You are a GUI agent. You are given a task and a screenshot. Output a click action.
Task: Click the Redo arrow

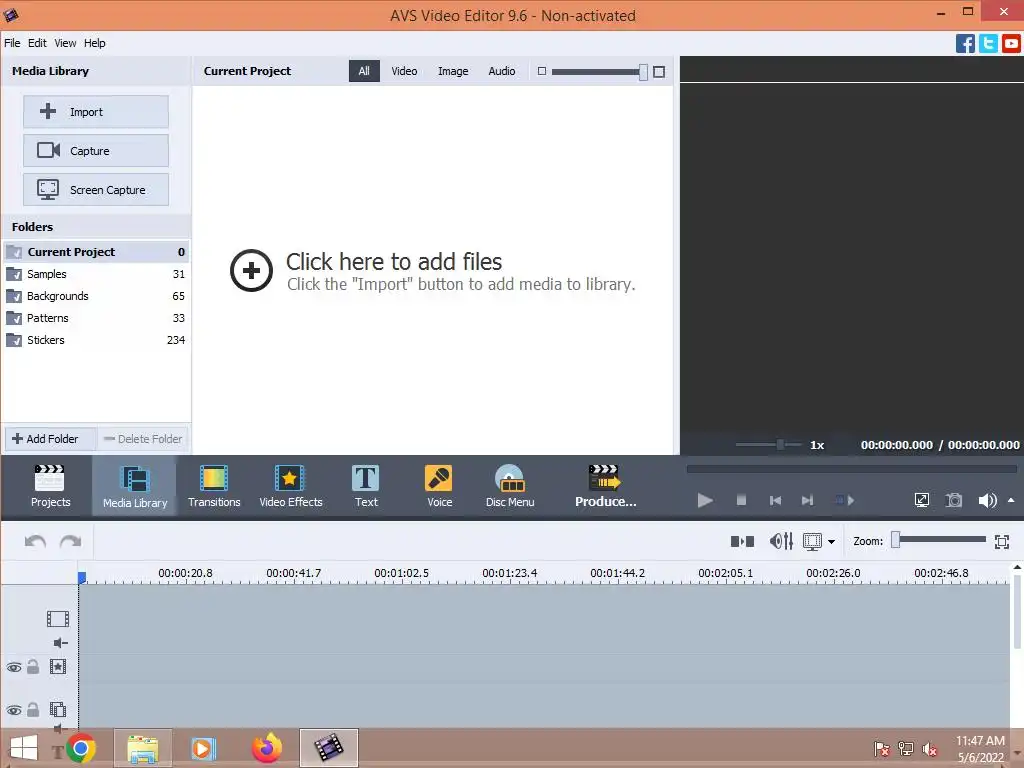point(71,541)
